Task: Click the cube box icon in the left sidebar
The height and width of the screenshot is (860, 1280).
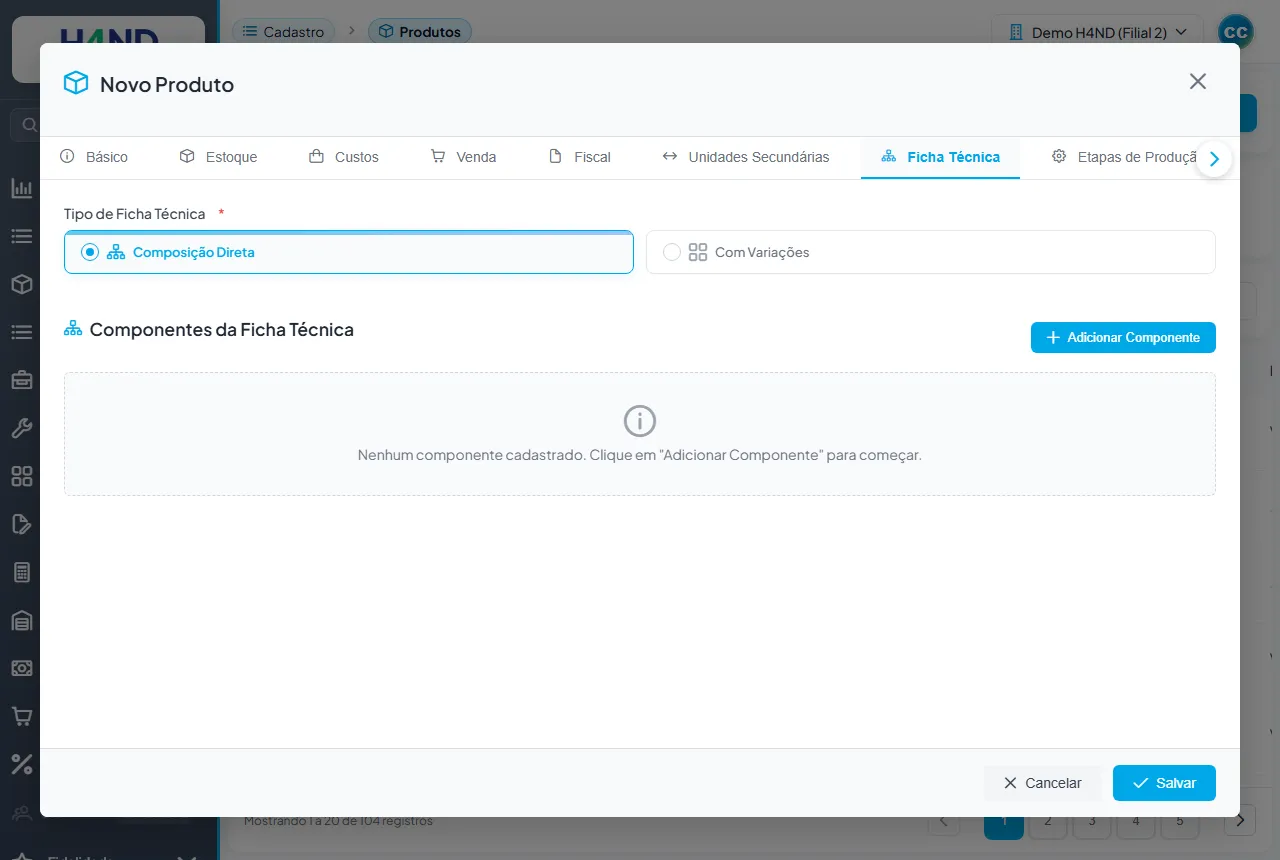Action: pos(21,284)
